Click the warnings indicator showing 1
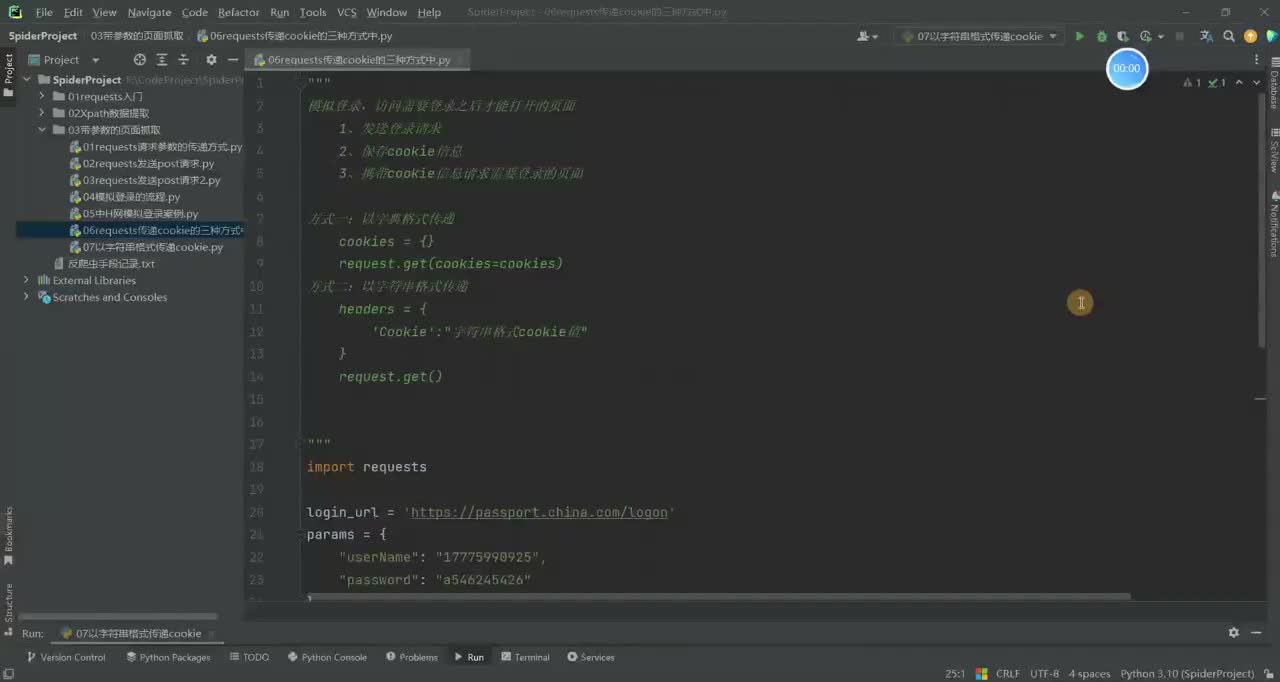This screenshot has width=1280, height=682. 1192,83
